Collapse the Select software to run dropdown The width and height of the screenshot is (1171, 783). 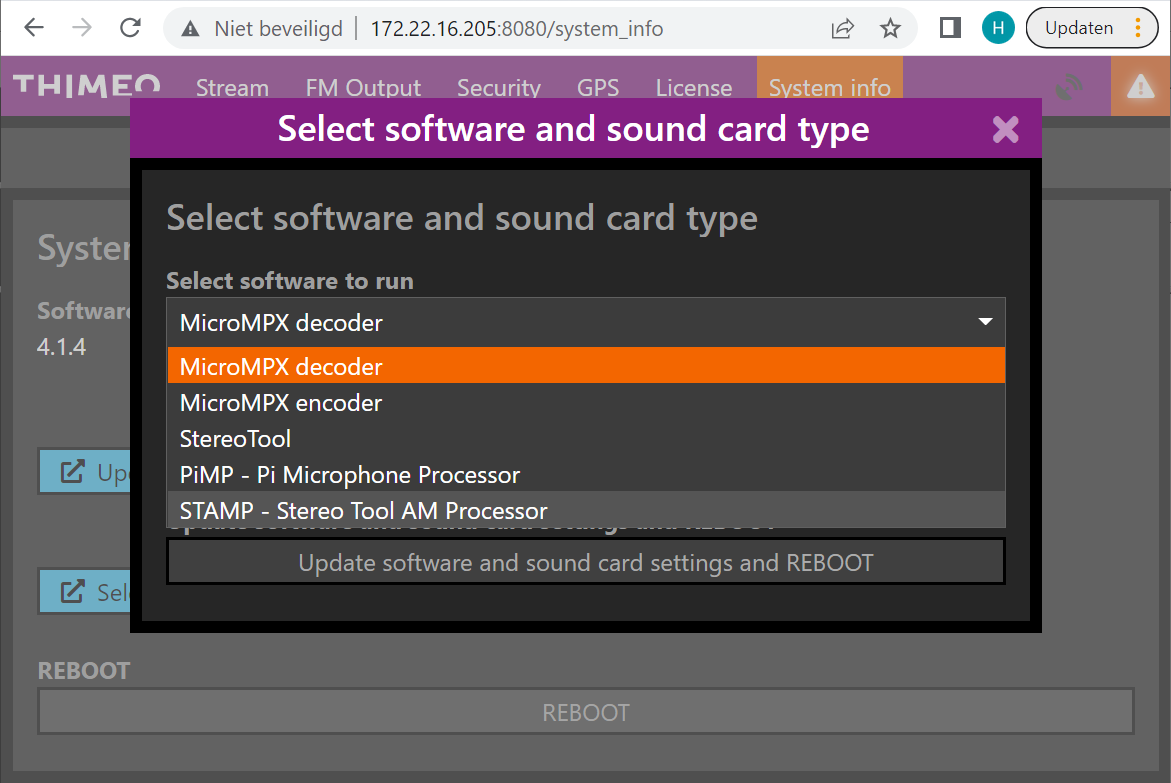[x=586, y=322]
